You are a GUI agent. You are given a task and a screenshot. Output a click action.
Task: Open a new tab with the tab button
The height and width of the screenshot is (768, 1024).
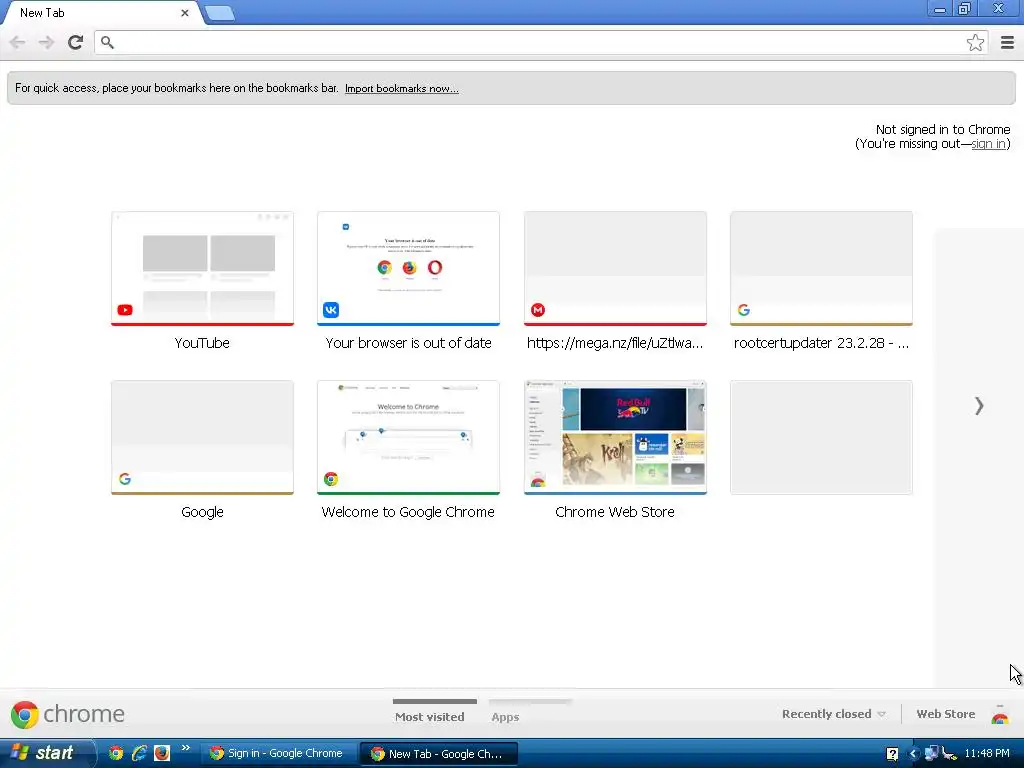(x=219, y=13)
